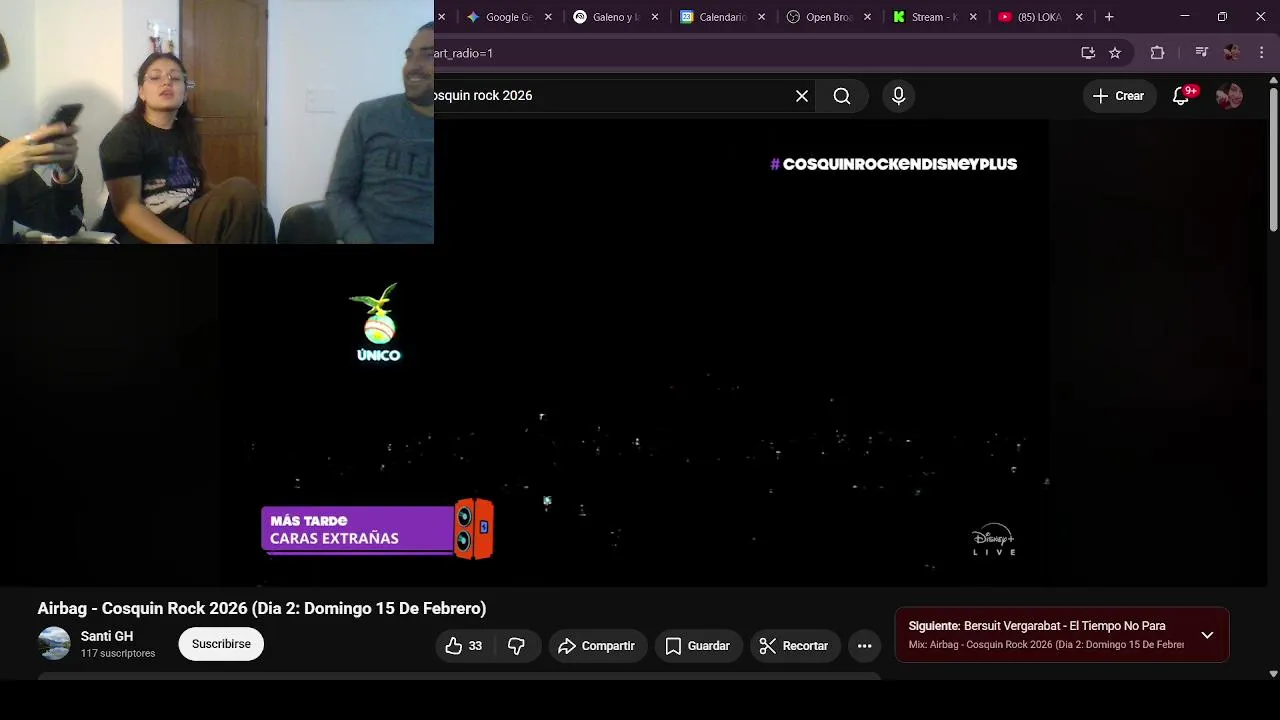
Task: Minimize the browser window
Action: pyautogui.click(x=1185, y=17)
